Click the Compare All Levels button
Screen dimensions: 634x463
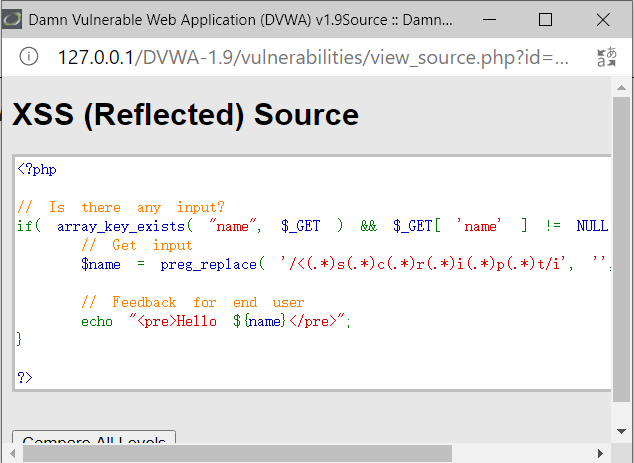coord(94,438)
